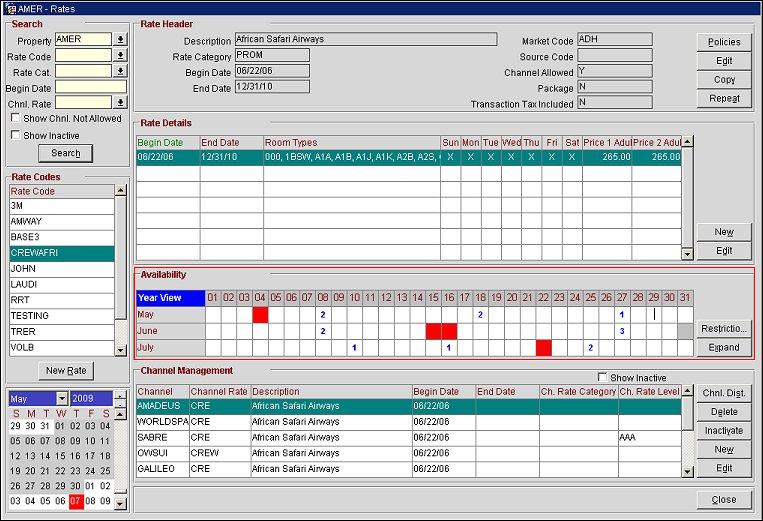Select CREWAFRI in the Rate Codes list

tap(60, 254)
